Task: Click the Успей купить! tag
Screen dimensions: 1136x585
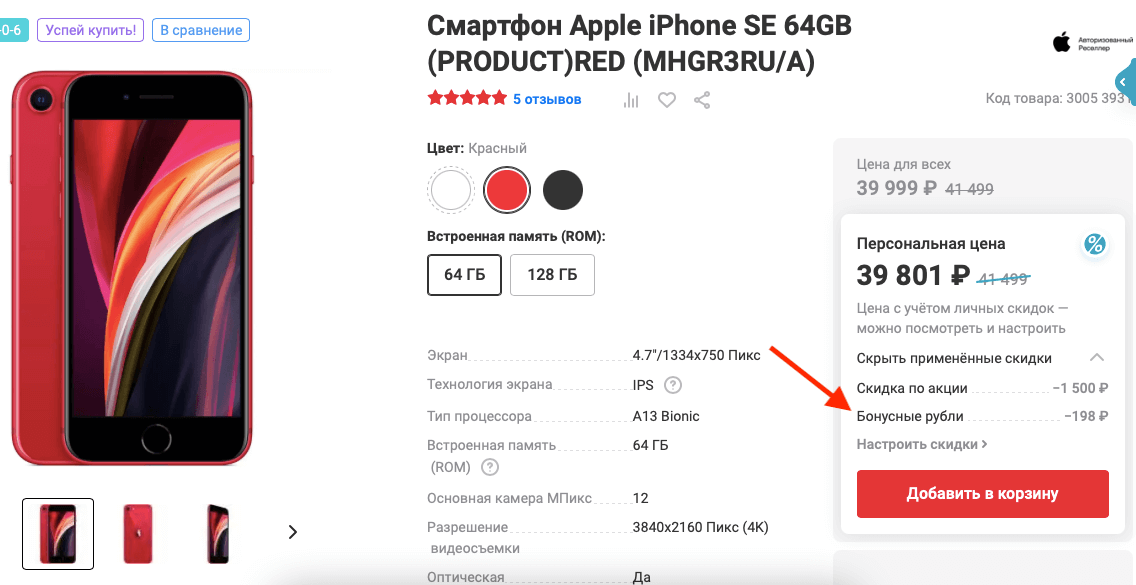Action: (91, 30)
